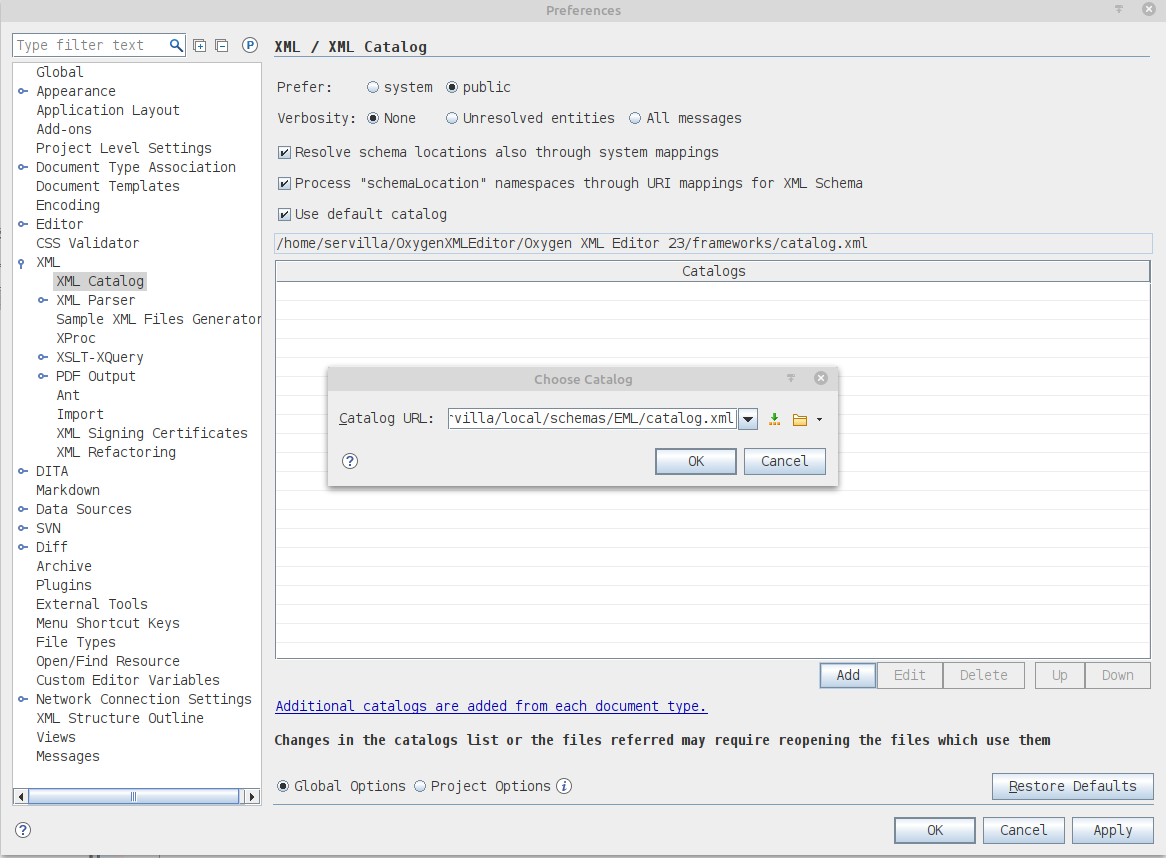The image size is (1166, 858).
Task: Click the 'Type filter text' search field
Action: click(90, 45)
